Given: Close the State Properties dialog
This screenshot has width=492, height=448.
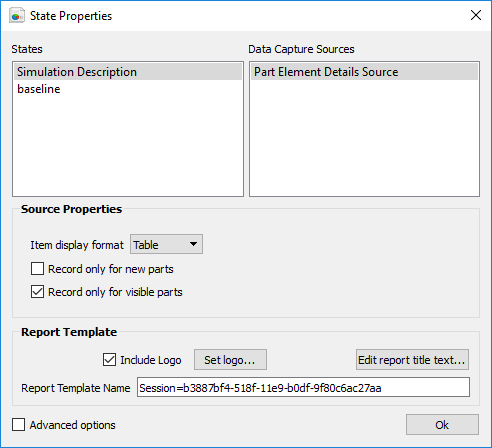Looking at the screenshot, I should pos(476,15).
